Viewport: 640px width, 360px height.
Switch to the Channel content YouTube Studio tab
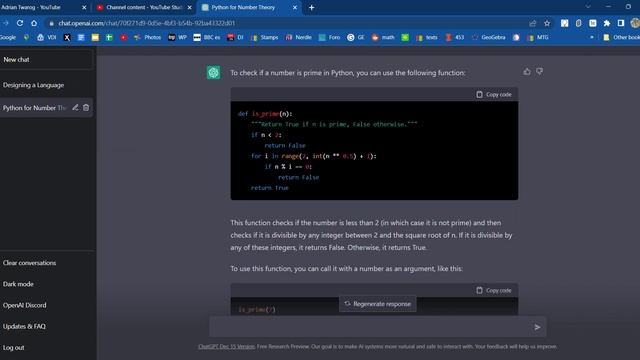pyautogui.click(x=144, y=7)
